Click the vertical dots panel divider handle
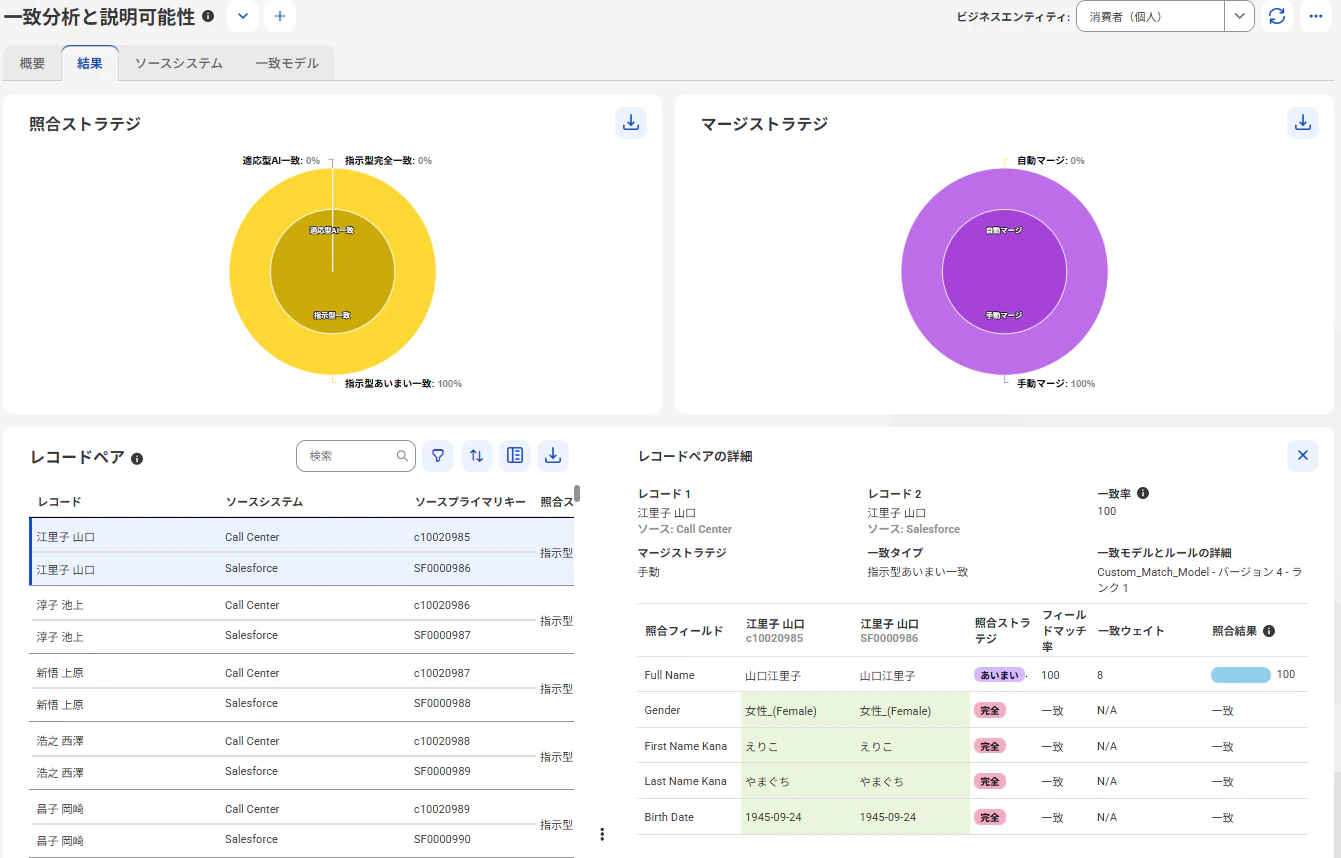The image size is (1341, 858). click(x=602, y=834)
